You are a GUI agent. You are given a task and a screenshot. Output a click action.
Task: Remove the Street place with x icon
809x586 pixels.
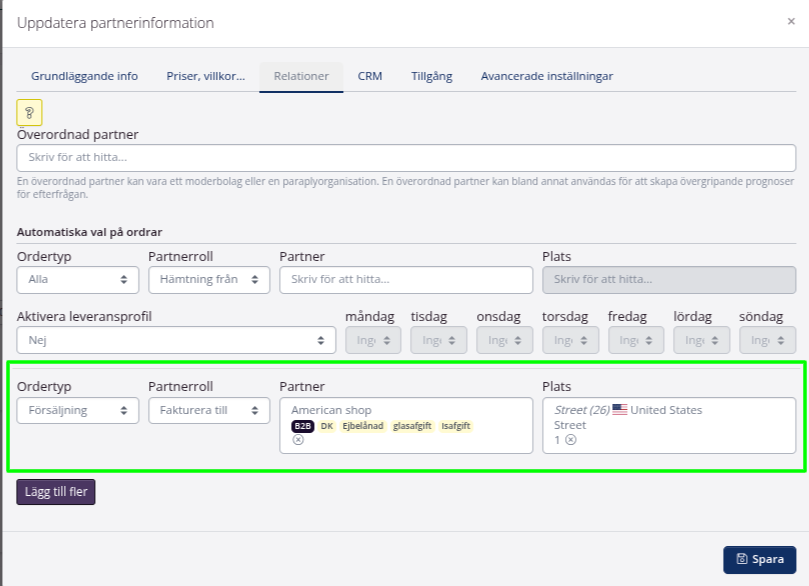[x=570, y=440]
